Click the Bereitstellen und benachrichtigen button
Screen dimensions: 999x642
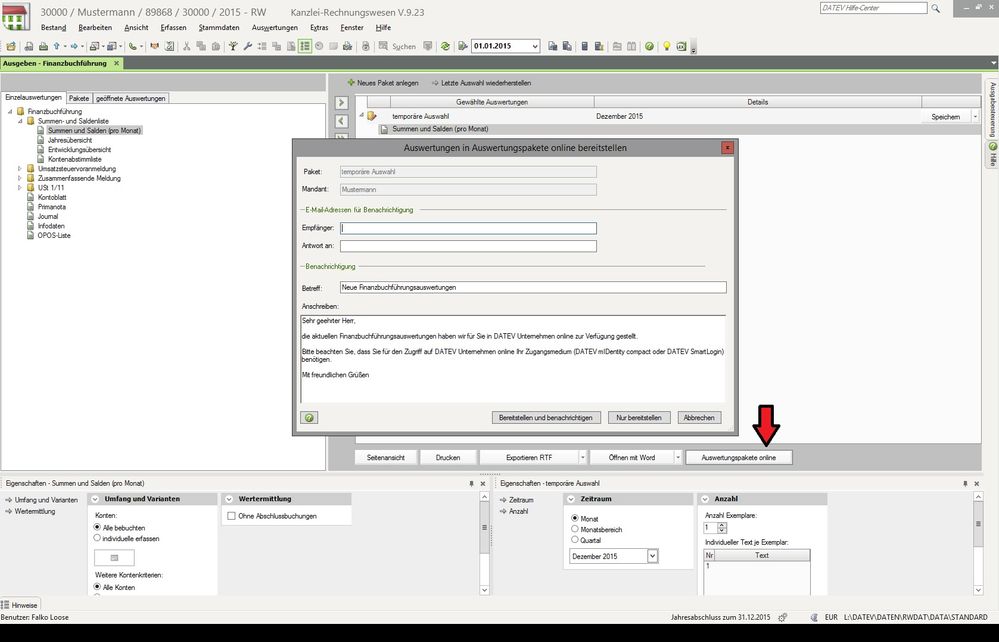546,417
